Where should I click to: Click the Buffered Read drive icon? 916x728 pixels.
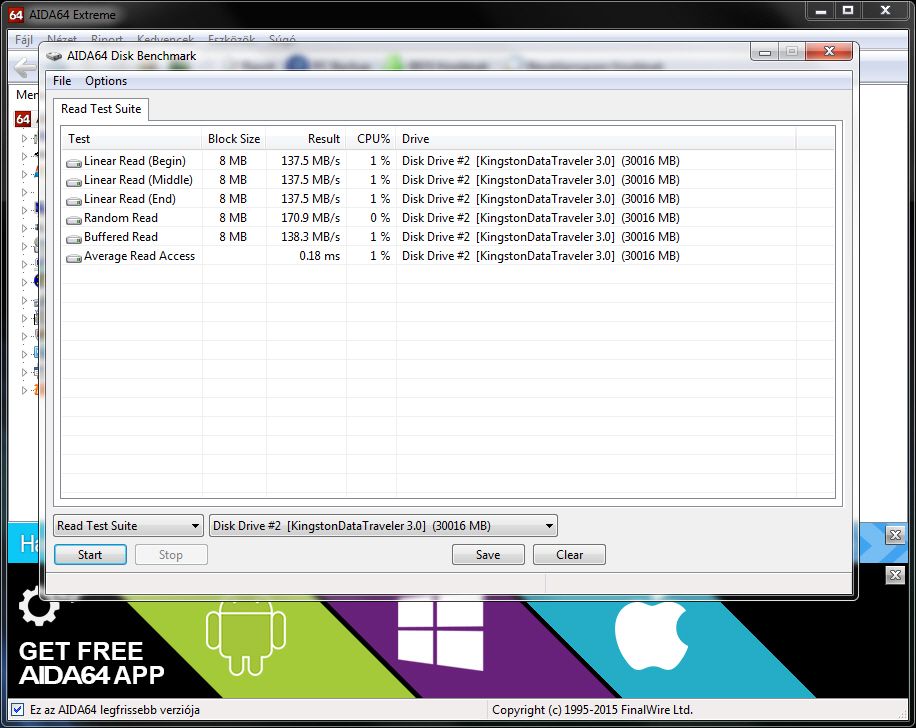click(74, 238)
